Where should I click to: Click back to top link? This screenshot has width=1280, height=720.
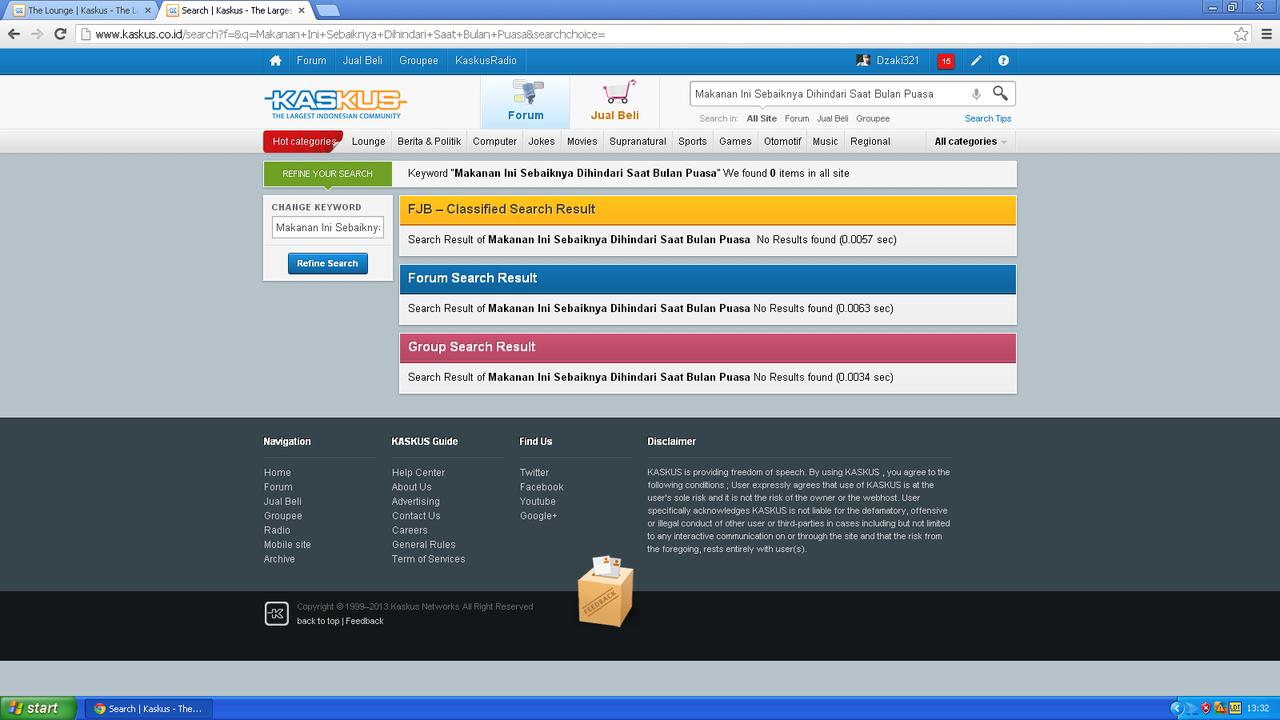coord(318,621)
